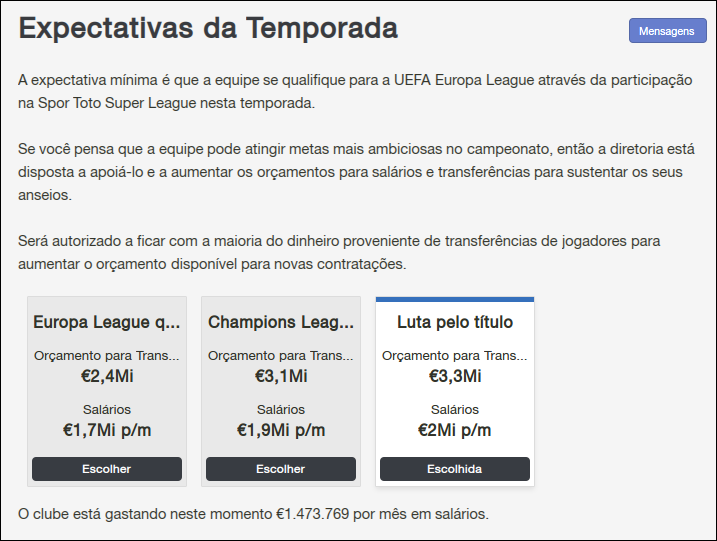Click the €1,7Mi p/m salary figure
The width and height of the screenshot is (717, 541).
(107, 430)
